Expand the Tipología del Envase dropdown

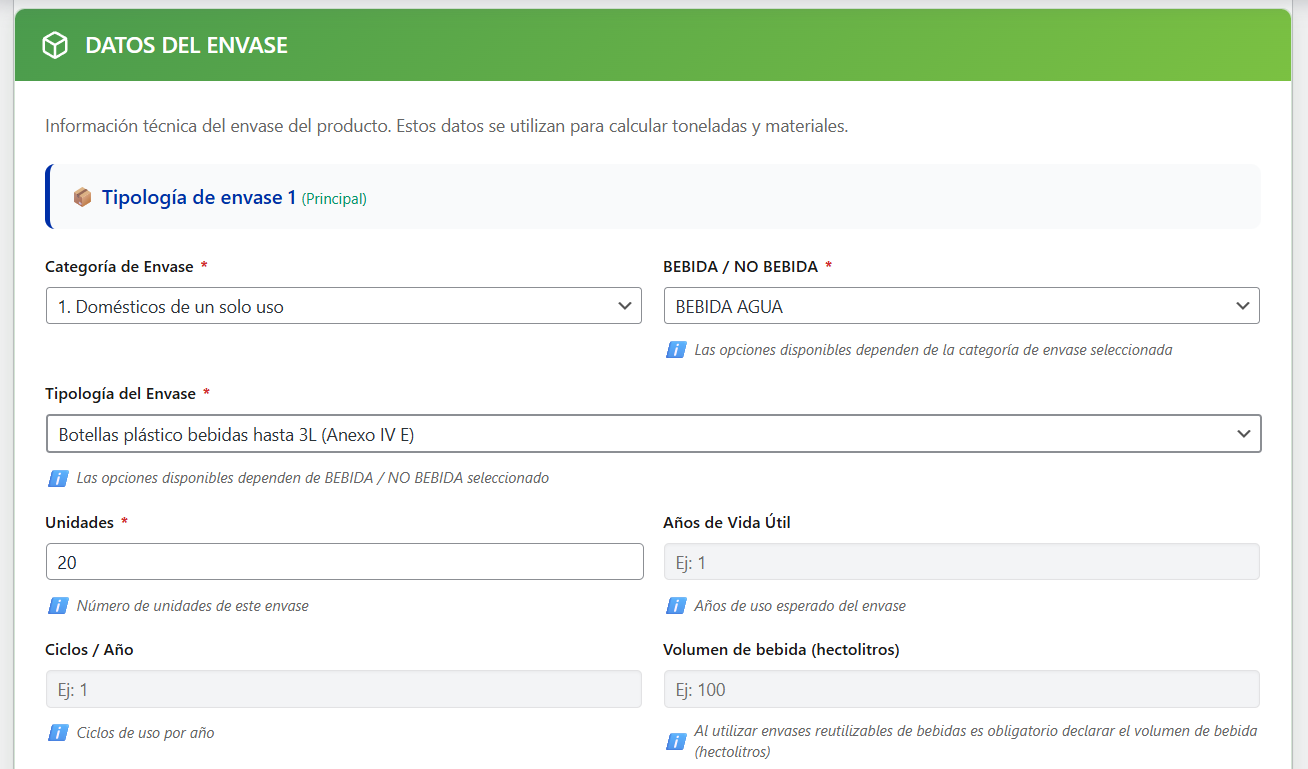[x=654, y=434]
